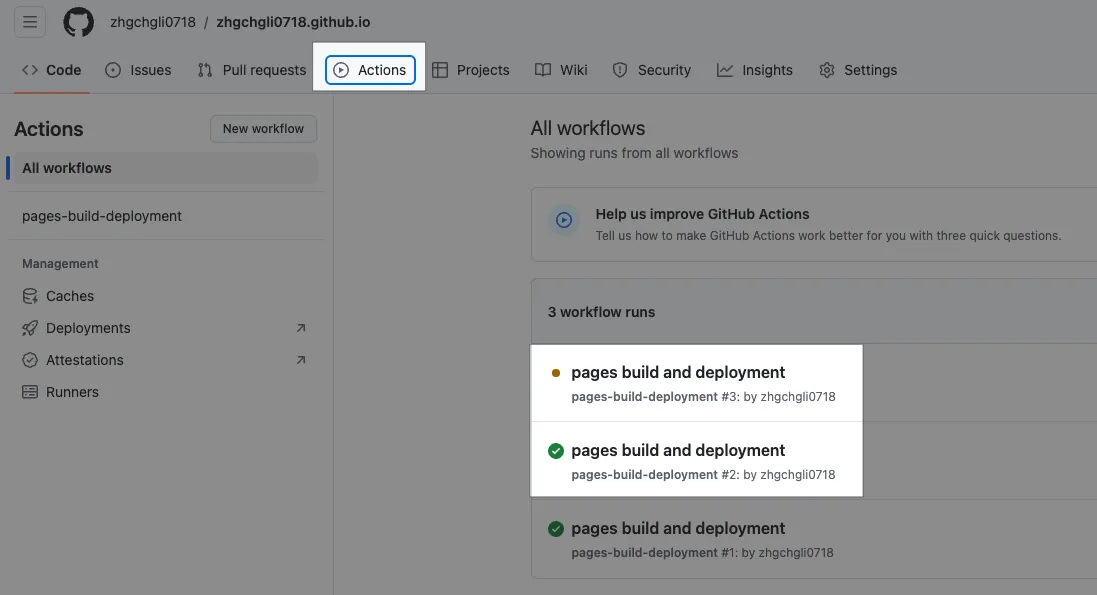The image size is (1097, 595).
Task: Open the external link arrow beside Attestations
Action: pyautogui.click(x=301, y=360)
